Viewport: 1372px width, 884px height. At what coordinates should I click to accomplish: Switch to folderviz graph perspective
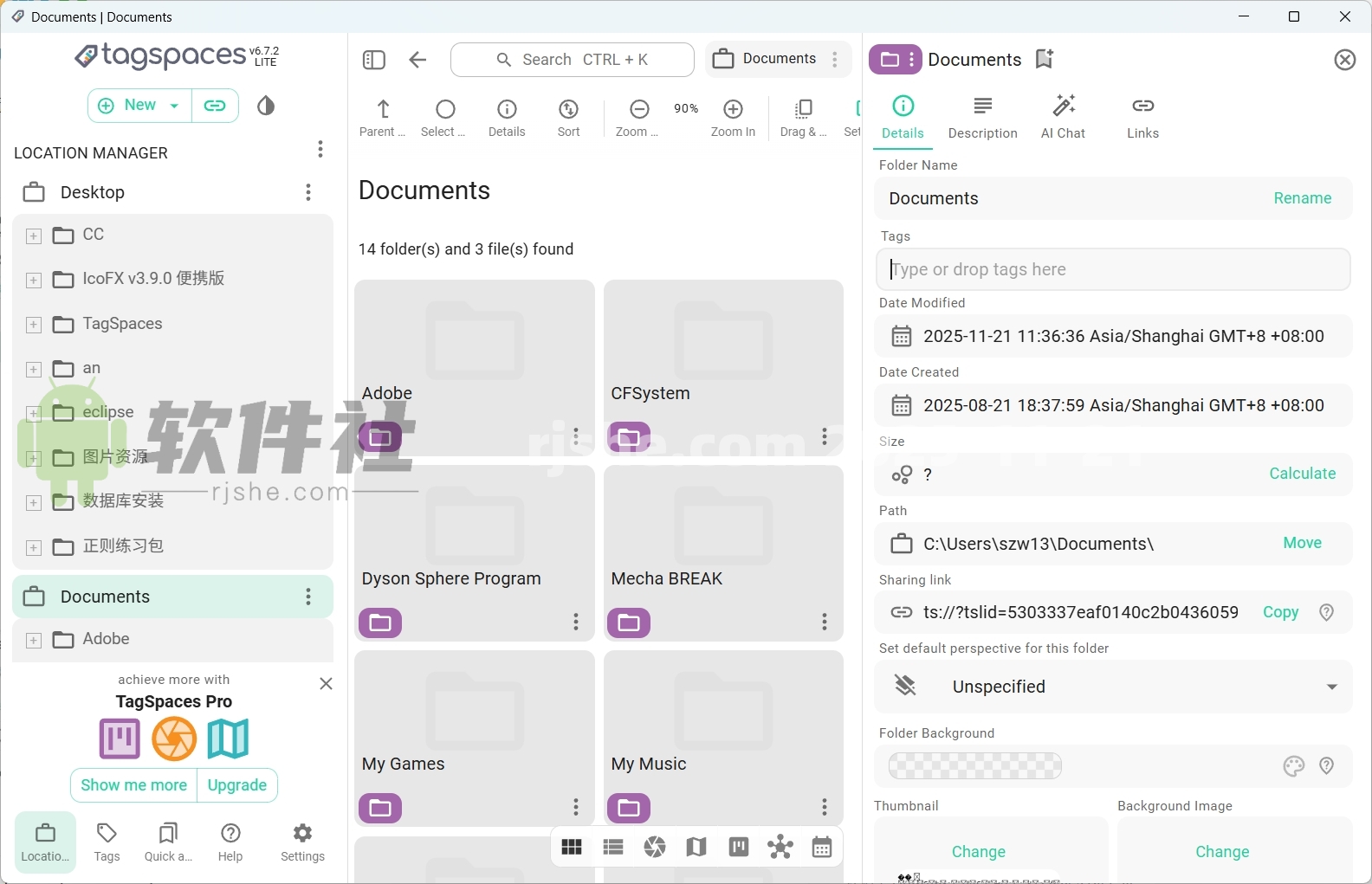780,847
